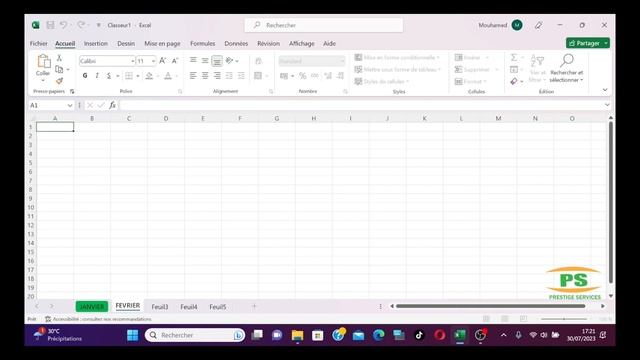Click the Cut scissors icon
Image resolution: width=640 pixels, height=360 pixels.
click(59, 58)
